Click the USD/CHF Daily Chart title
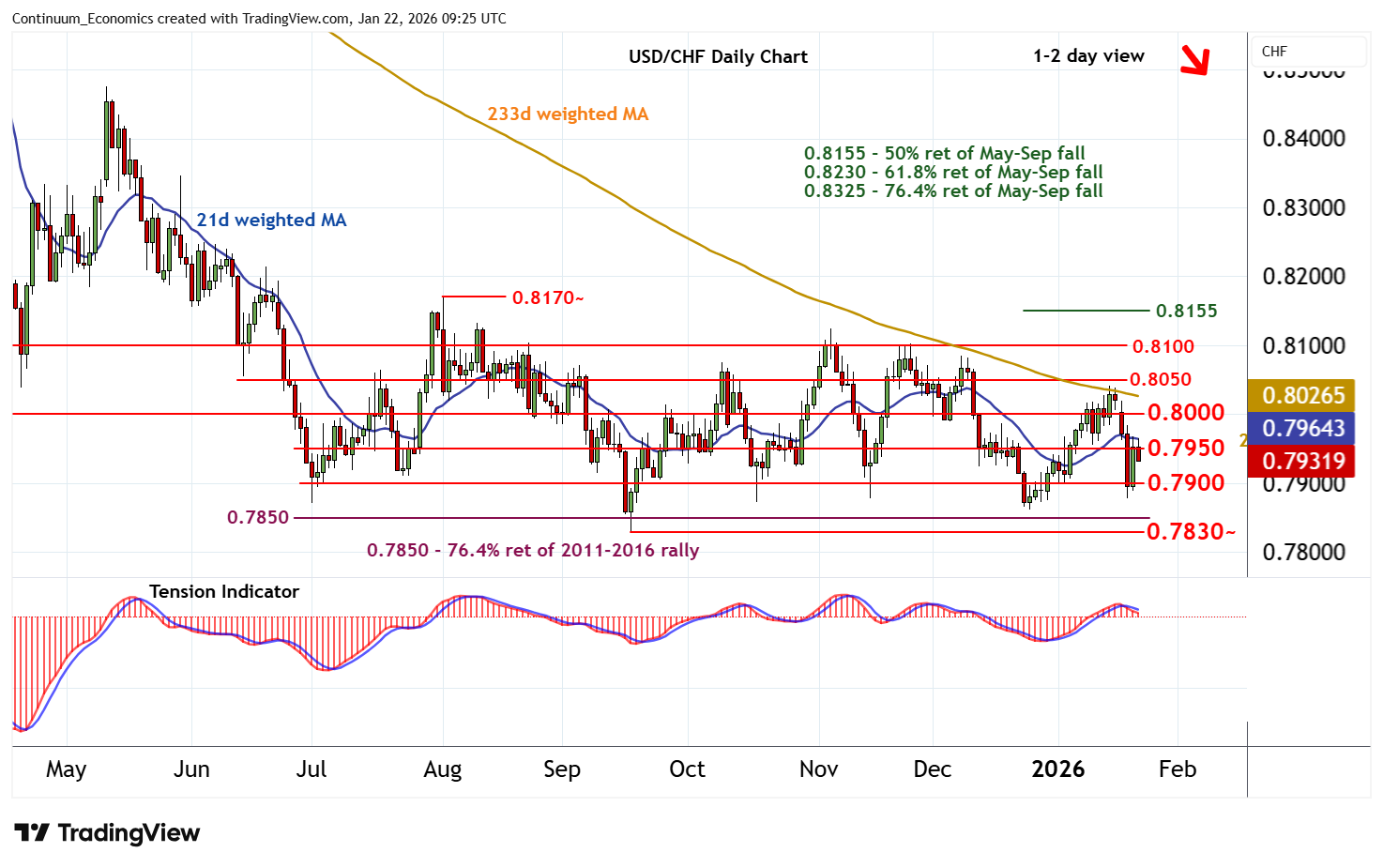This screenshot has width=1383, height=868. point(718,56)
